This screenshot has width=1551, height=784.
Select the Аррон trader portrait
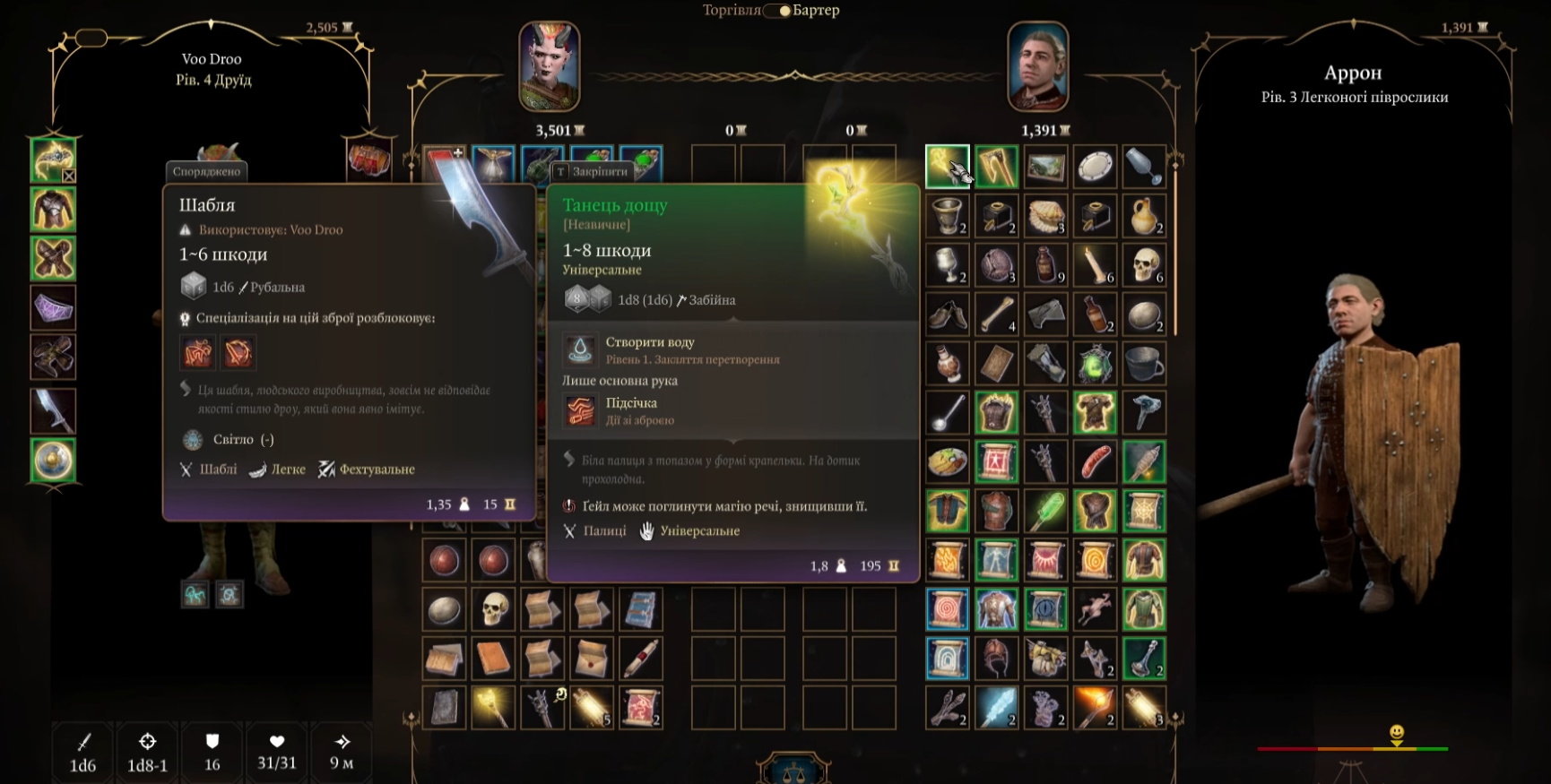click(1038, 67)
